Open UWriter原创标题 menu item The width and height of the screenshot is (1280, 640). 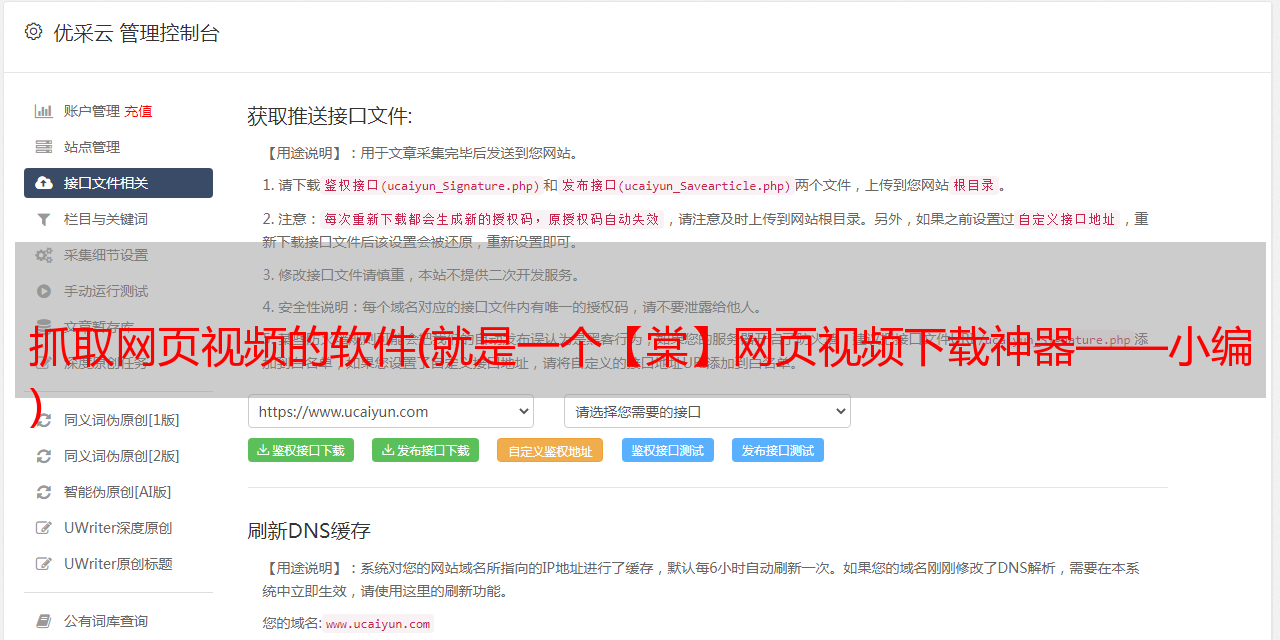(x=118, y=564)
